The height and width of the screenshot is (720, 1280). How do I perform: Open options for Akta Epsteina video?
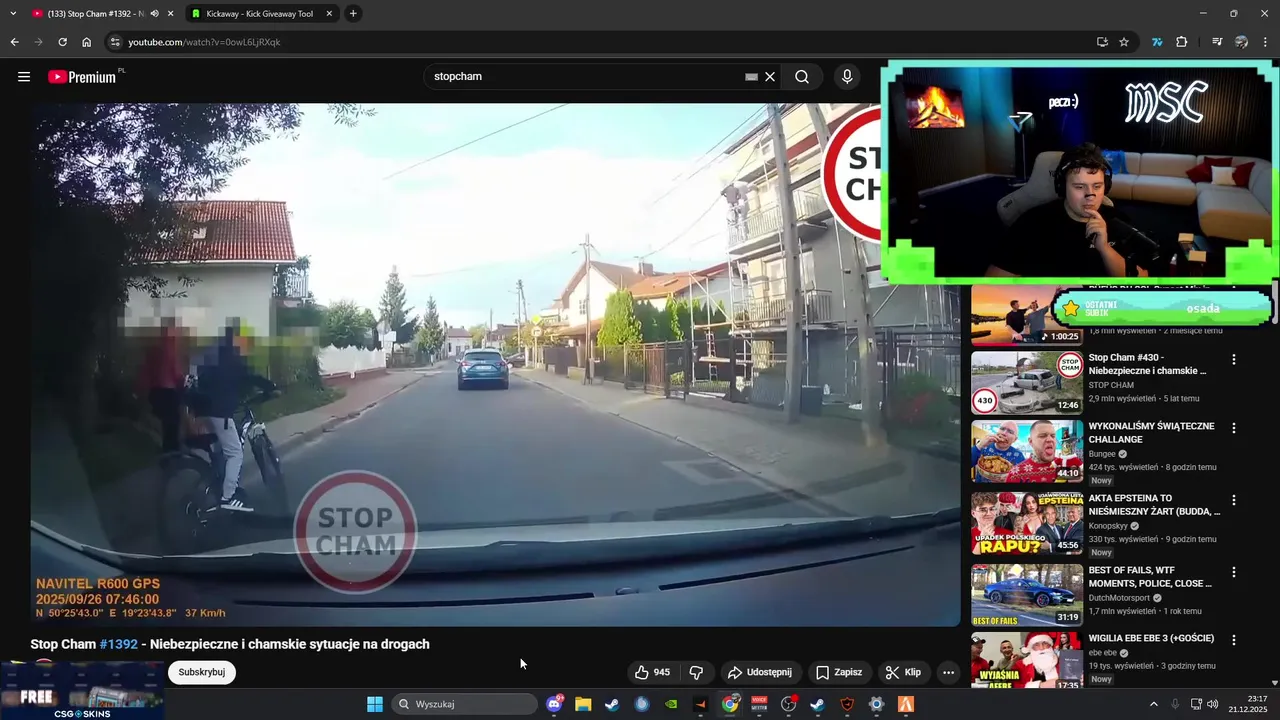(1234, 500)
